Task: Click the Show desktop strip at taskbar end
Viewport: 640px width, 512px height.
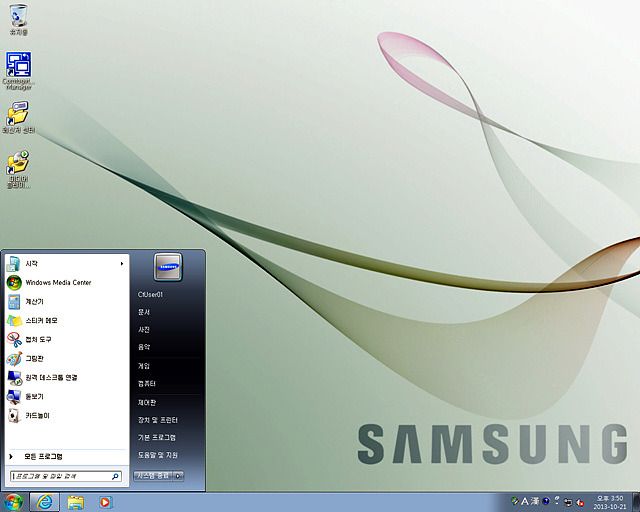Action: (636, 502)
